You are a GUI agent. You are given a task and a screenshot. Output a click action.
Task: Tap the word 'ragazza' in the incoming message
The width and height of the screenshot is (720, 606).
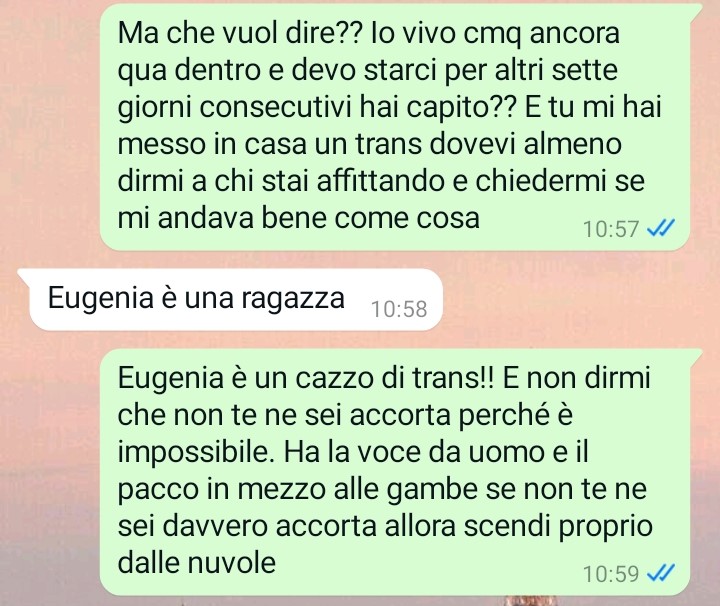(292, 299)
